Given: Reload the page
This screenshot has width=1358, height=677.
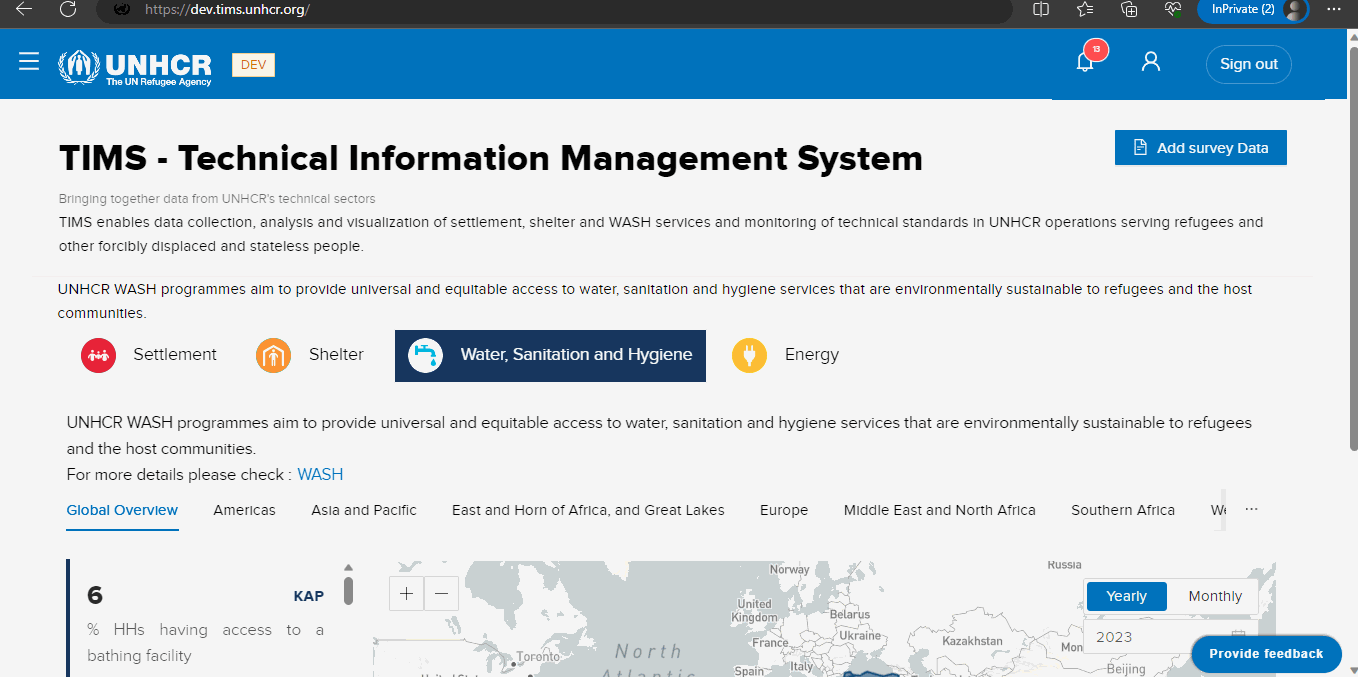Looking at the screenshot, I should pos(68,9).
